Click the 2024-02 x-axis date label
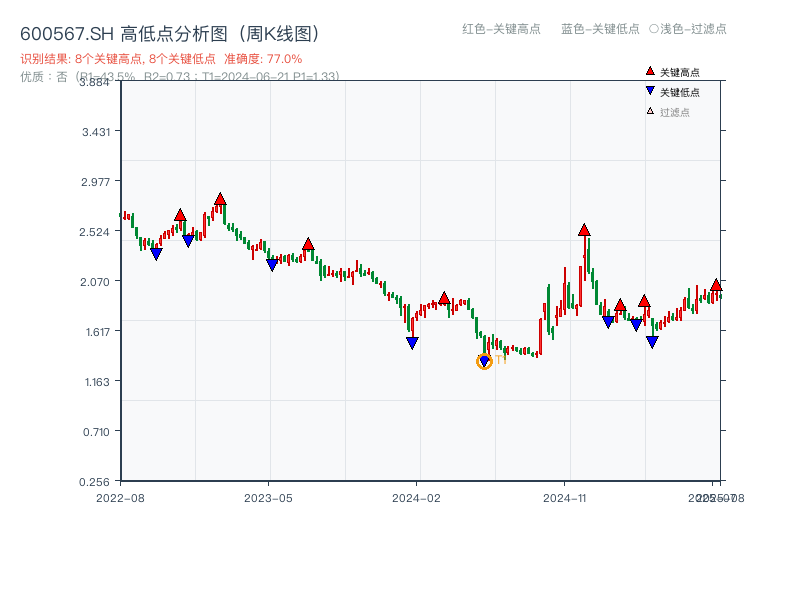Screen dimensions: 800x600 417,497
